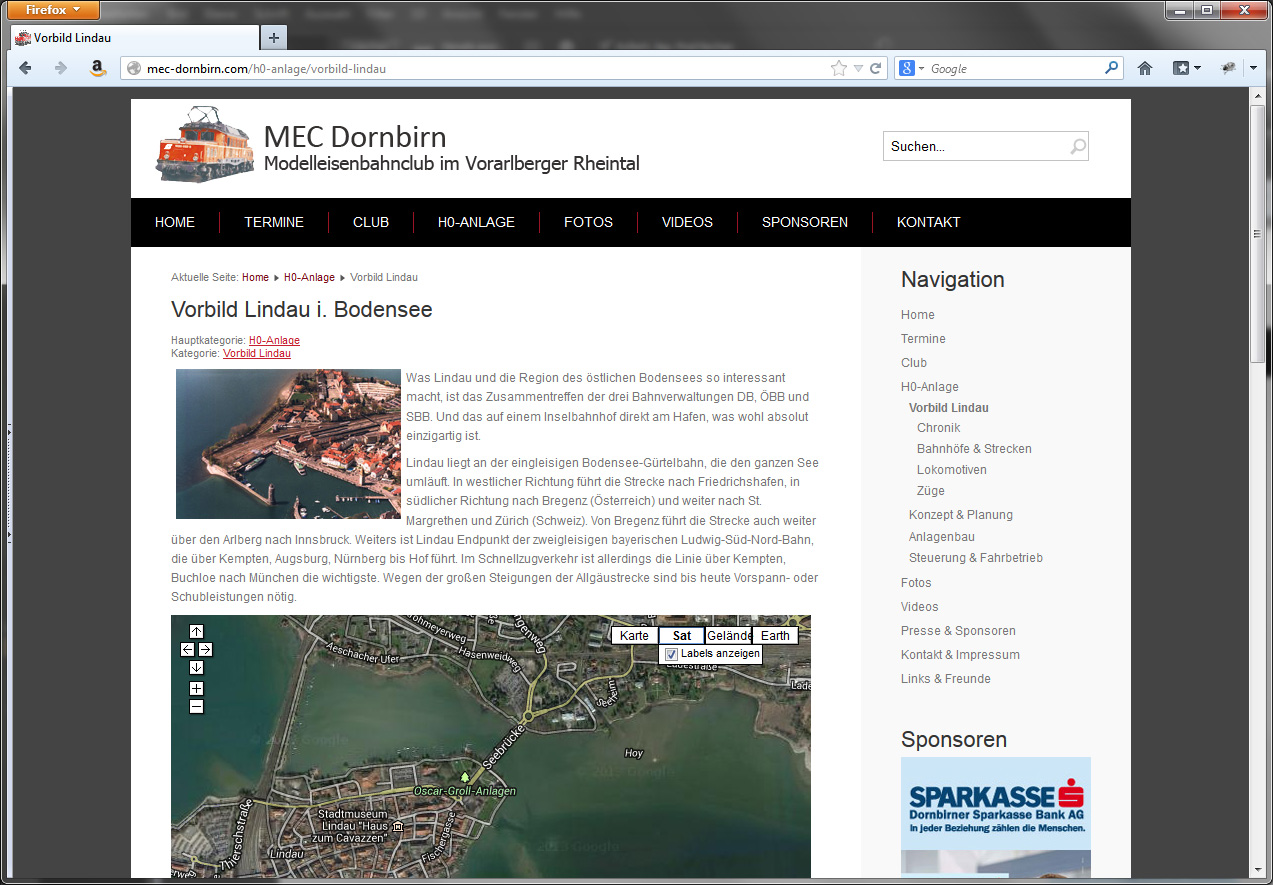Open the Amazon toolbar icon
This screenshot has height=885, width=1273.
[97, 69]
